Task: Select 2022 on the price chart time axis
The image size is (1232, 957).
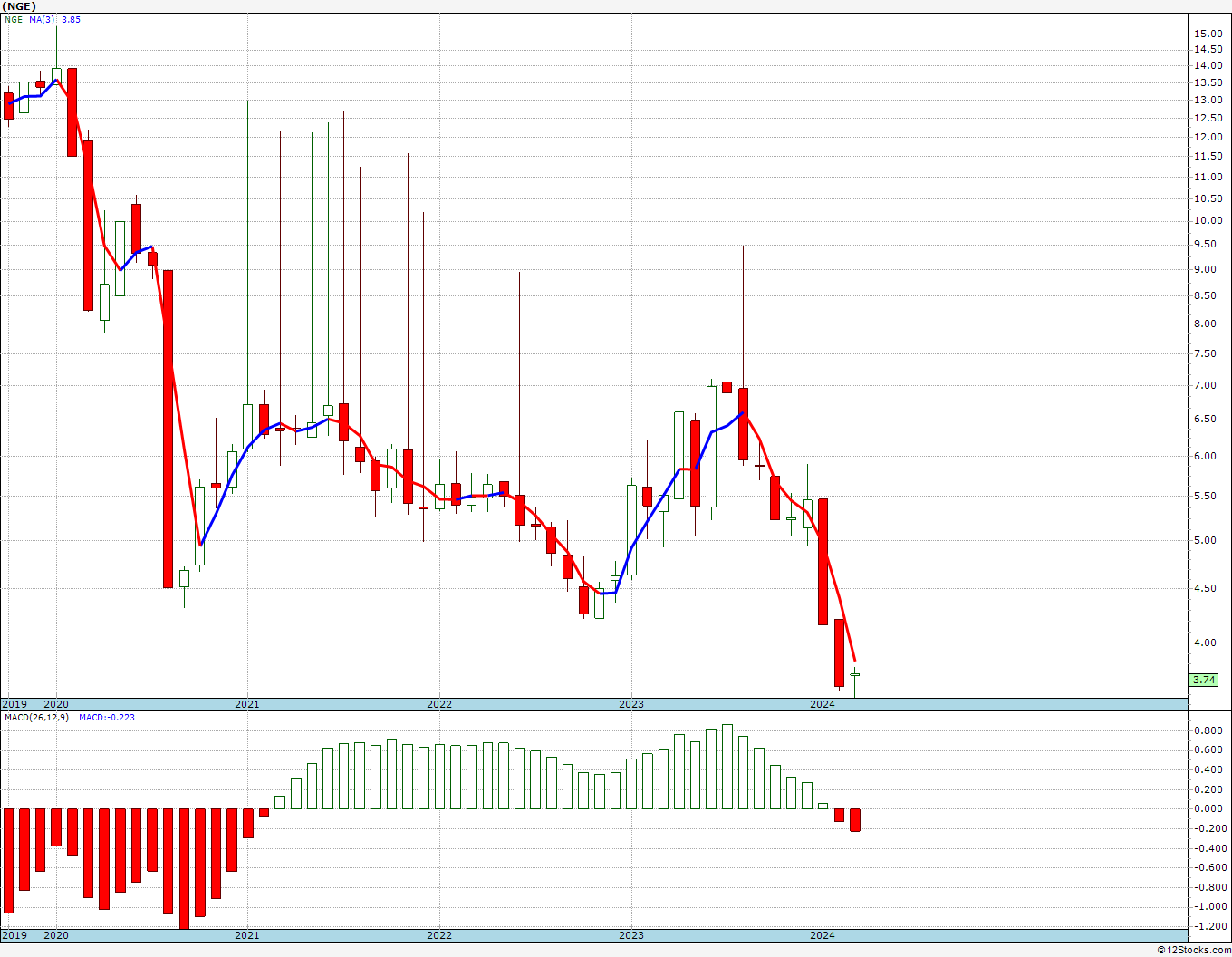Action: pyautogui.click(x=439, y=704)
